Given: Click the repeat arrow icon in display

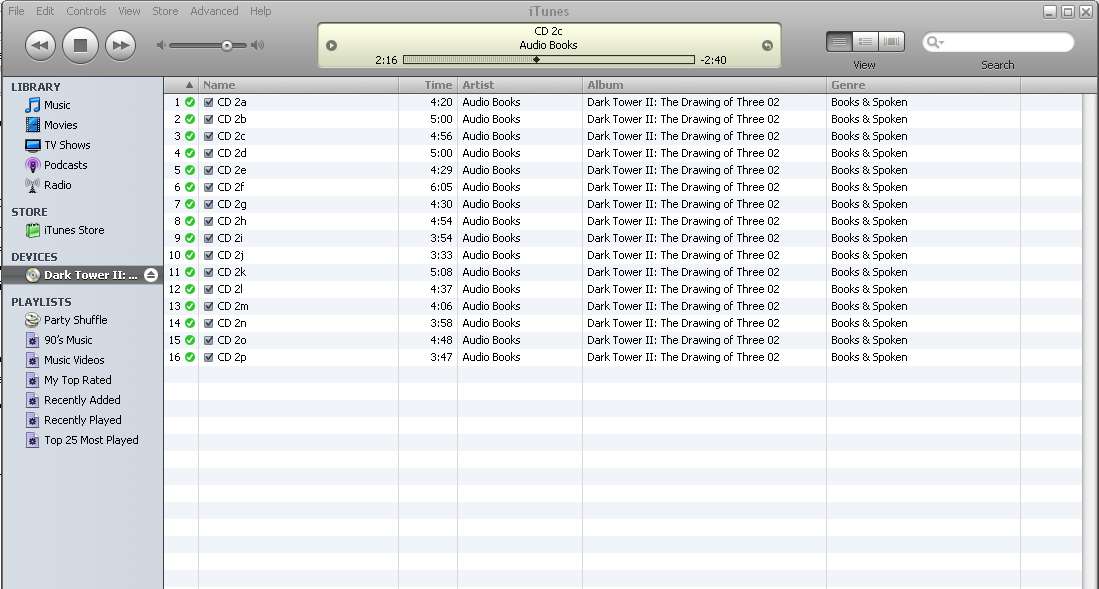Looking at the screenshot, I should pos(767,46).
